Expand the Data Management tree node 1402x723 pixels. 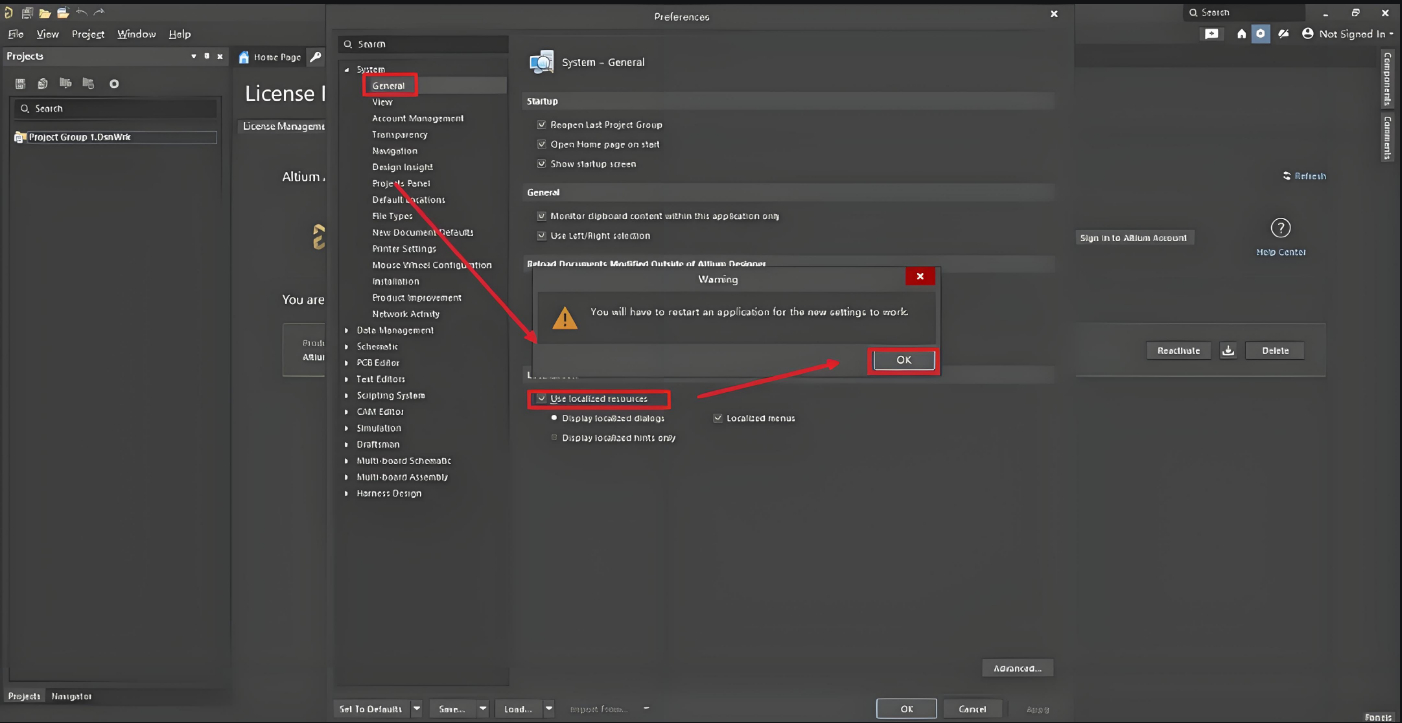(347, 330)
